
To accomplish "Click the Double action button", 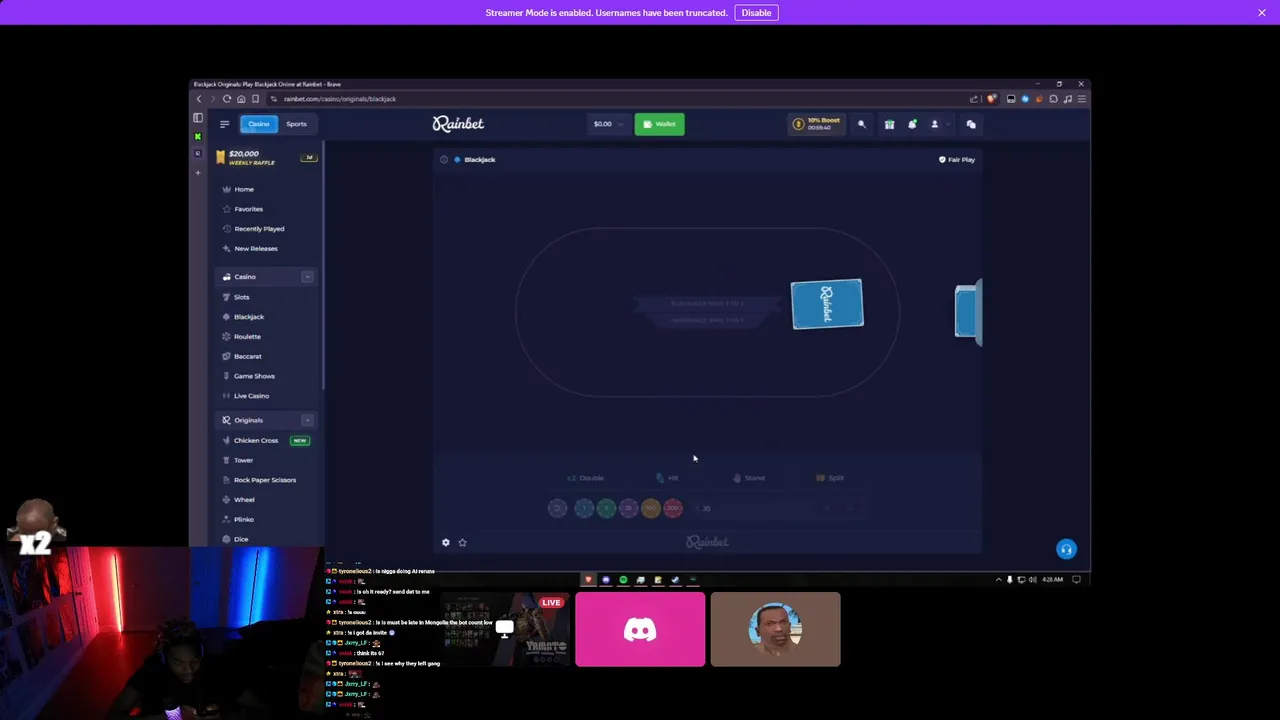I will 585,478.
